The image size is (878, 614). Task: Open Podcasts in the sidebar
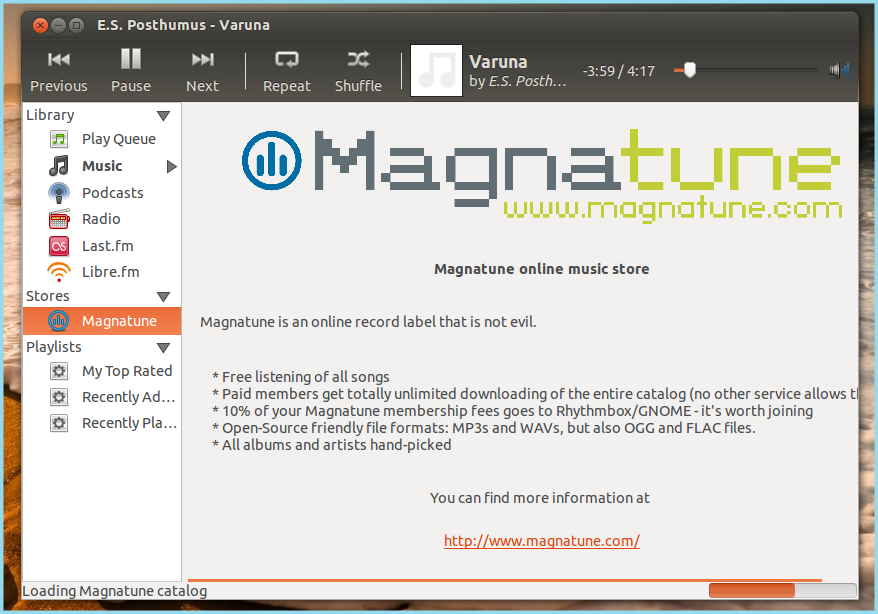[x=113, y=193]
